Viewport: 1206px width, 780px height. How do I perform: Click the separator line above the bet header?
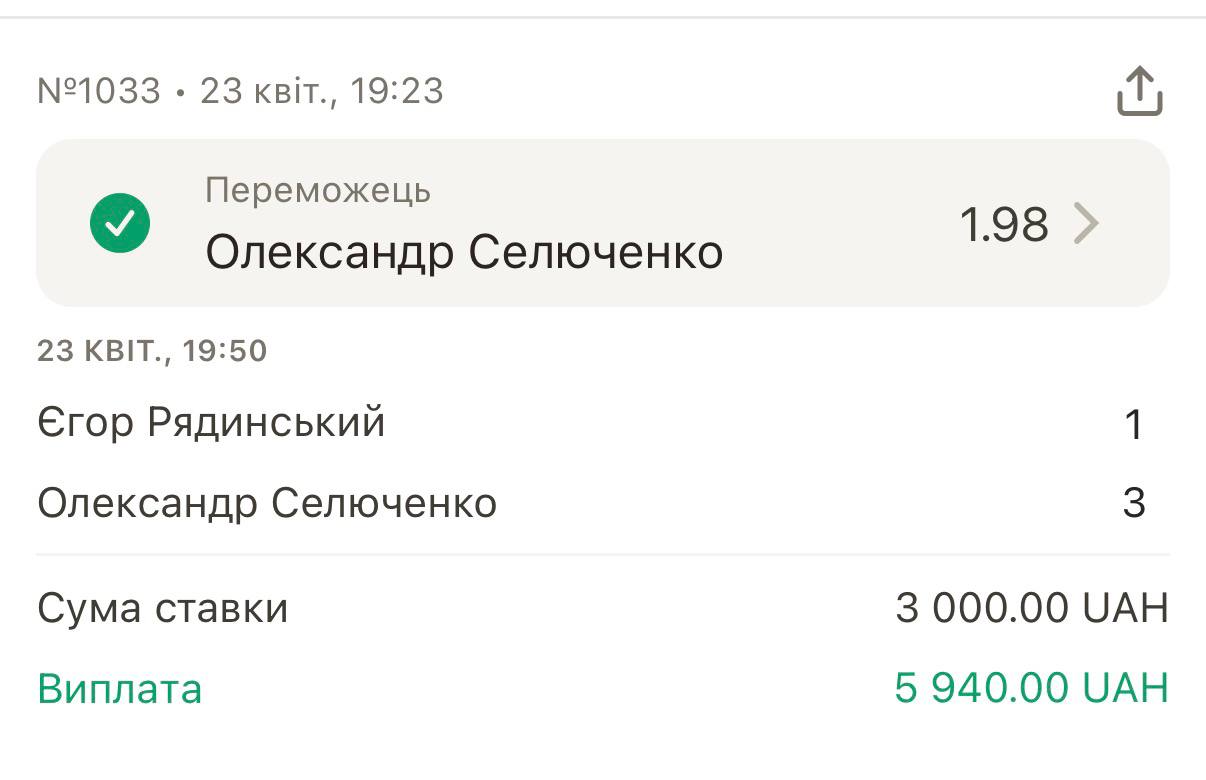603,17
